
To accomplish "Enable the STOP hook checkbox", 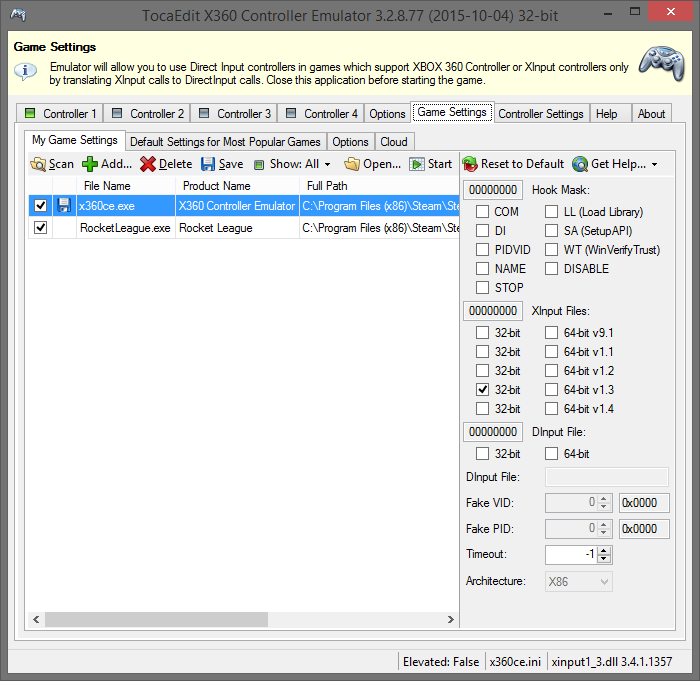I will pos(482,288).
